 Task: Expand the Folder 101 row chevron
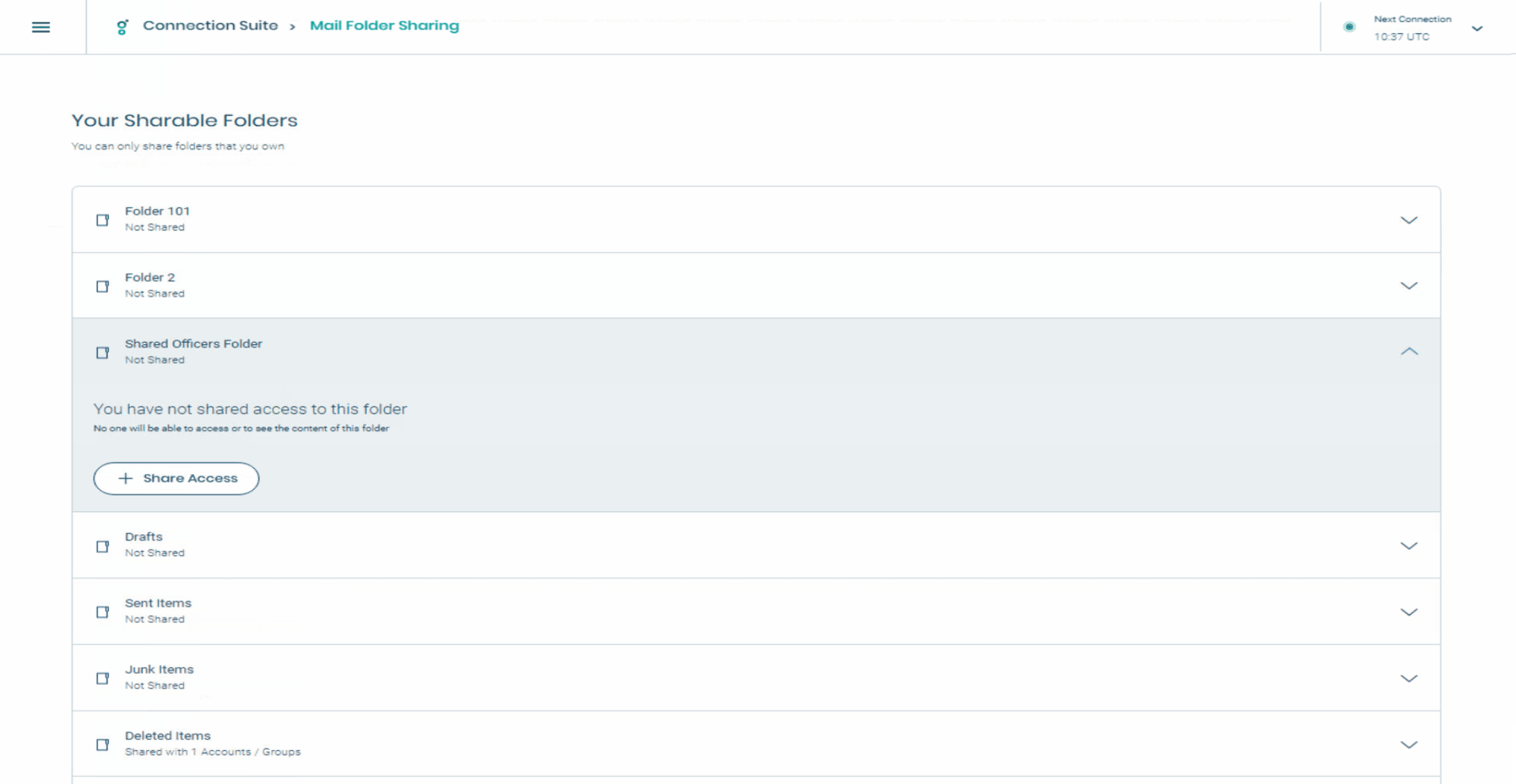click(x=1408, y=220)
